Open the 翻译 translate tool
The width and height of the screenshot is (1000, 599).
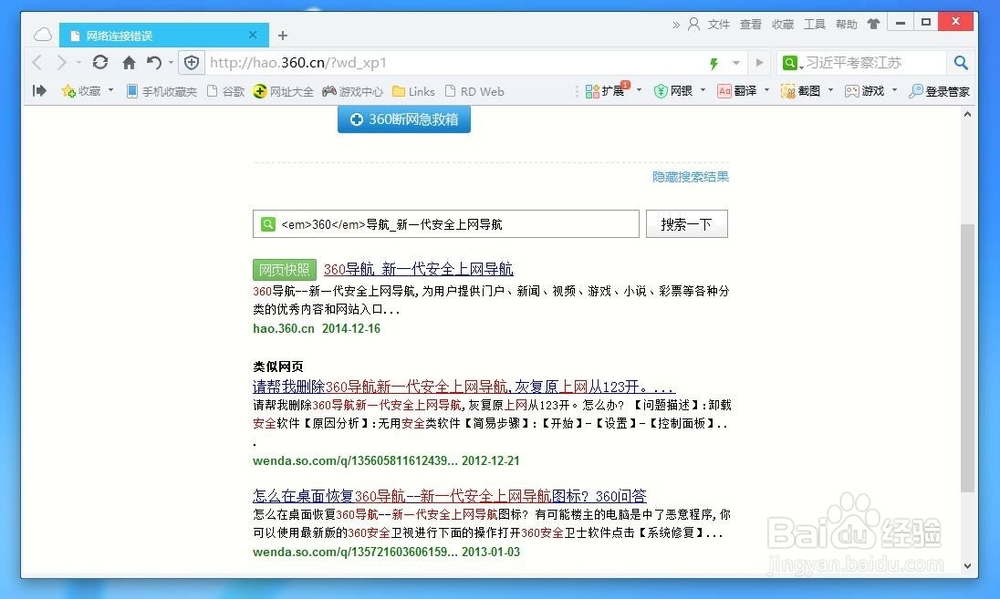point(743,91)
